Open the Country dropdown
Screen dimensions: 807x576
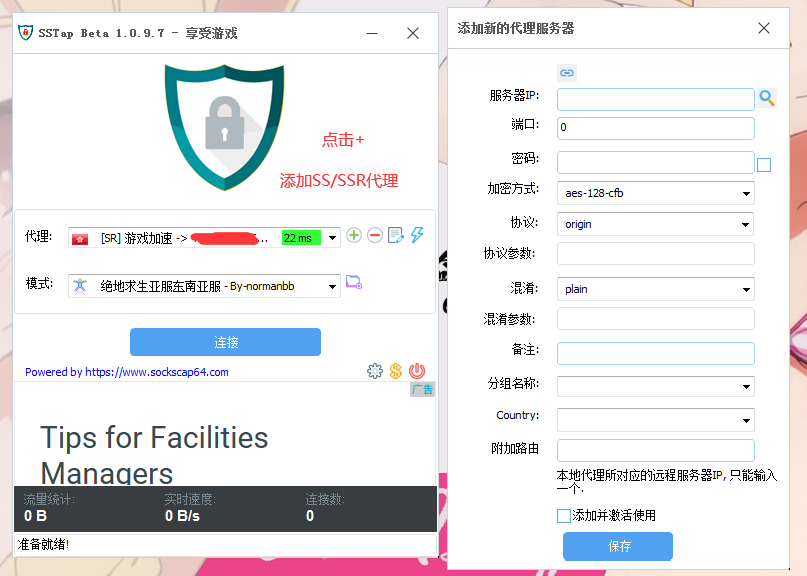click(x=656, y=420)
